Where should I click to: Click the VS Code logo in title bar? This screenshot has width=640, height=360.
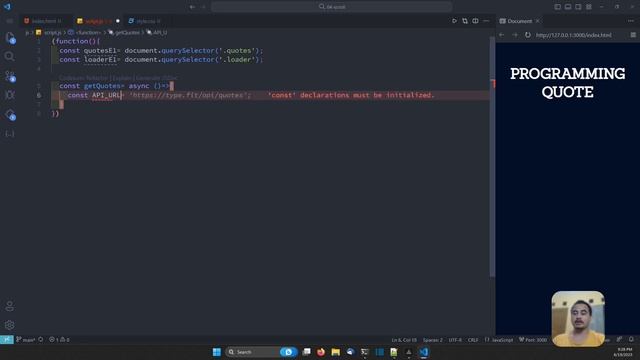point(7,7)
